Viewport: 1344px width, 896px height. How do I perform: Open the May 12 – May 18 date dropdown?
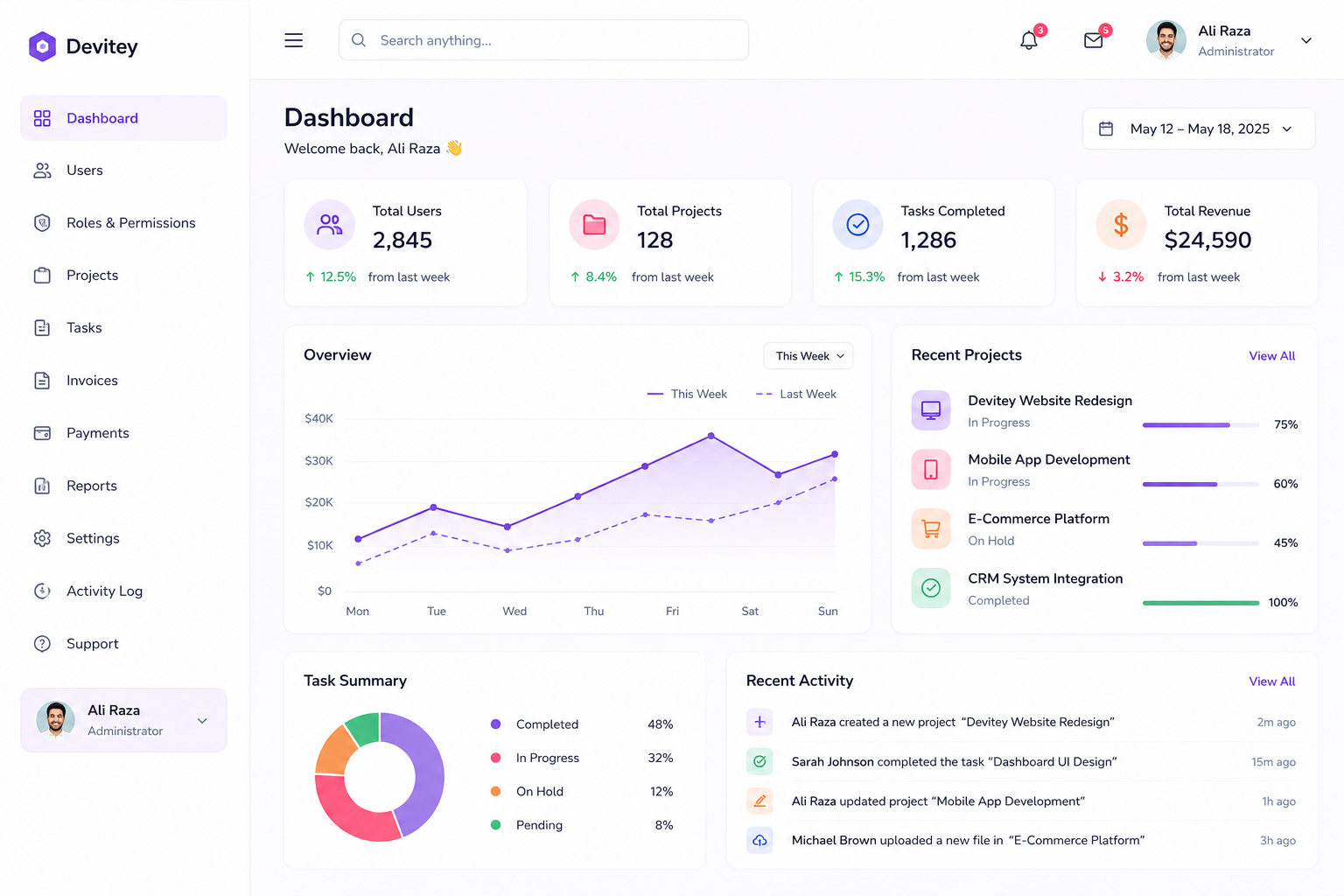click(1199, 129)
